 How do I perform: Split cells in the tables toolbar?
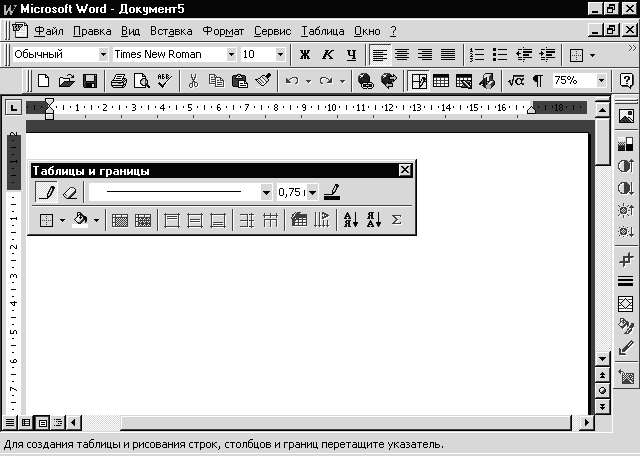pos(143,220)
